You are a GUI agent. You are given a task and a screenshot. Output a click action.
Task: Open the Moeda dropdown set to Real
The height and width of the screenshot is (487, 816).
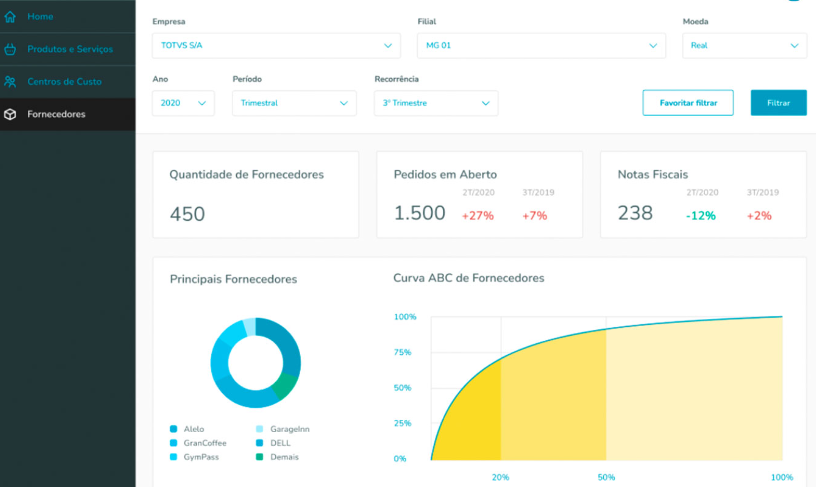744,46
